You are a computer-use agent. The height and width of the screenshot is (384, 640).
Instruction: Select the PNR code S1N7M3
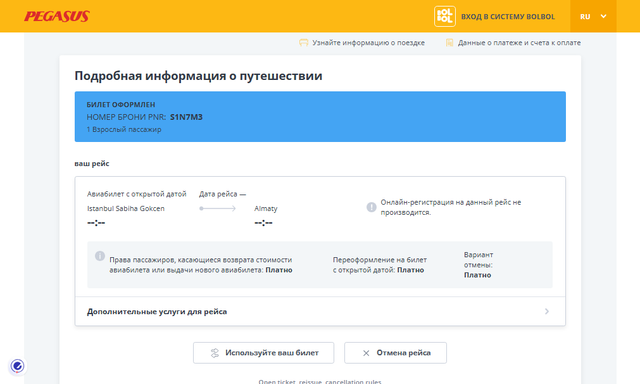186,117
